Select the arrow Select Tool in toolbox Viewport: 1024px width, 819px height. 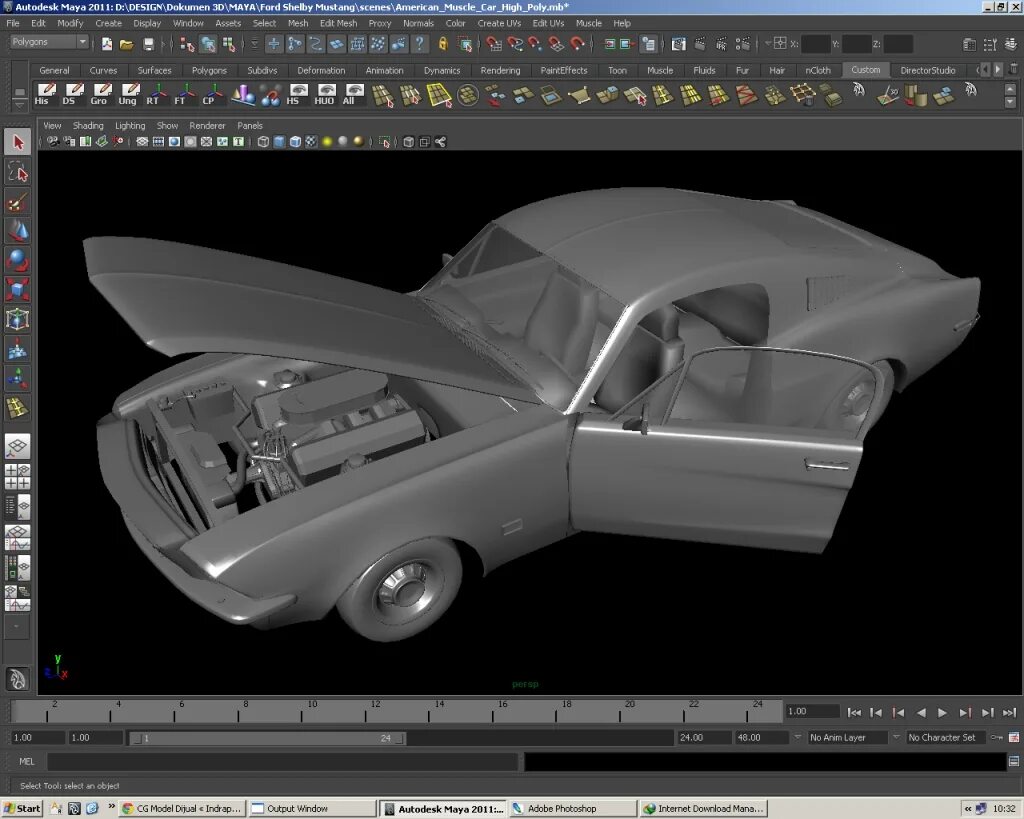(17, 142)
